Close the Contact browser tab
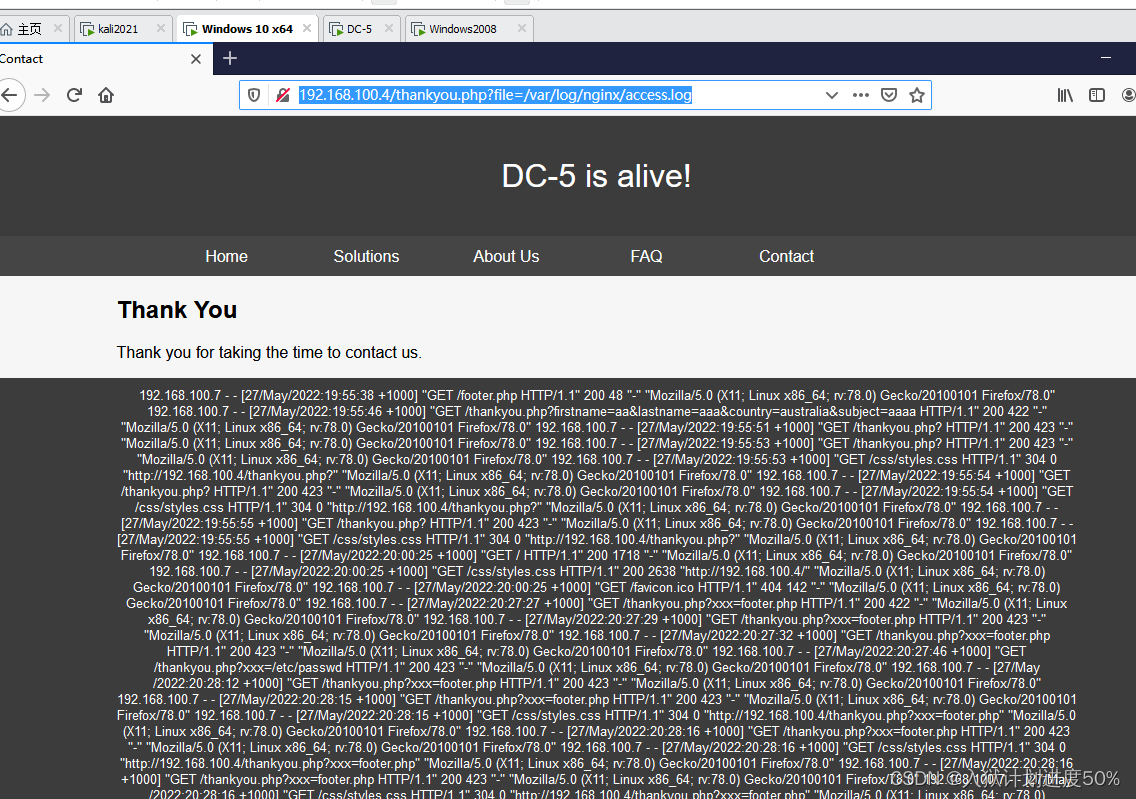 coord(196,59)
